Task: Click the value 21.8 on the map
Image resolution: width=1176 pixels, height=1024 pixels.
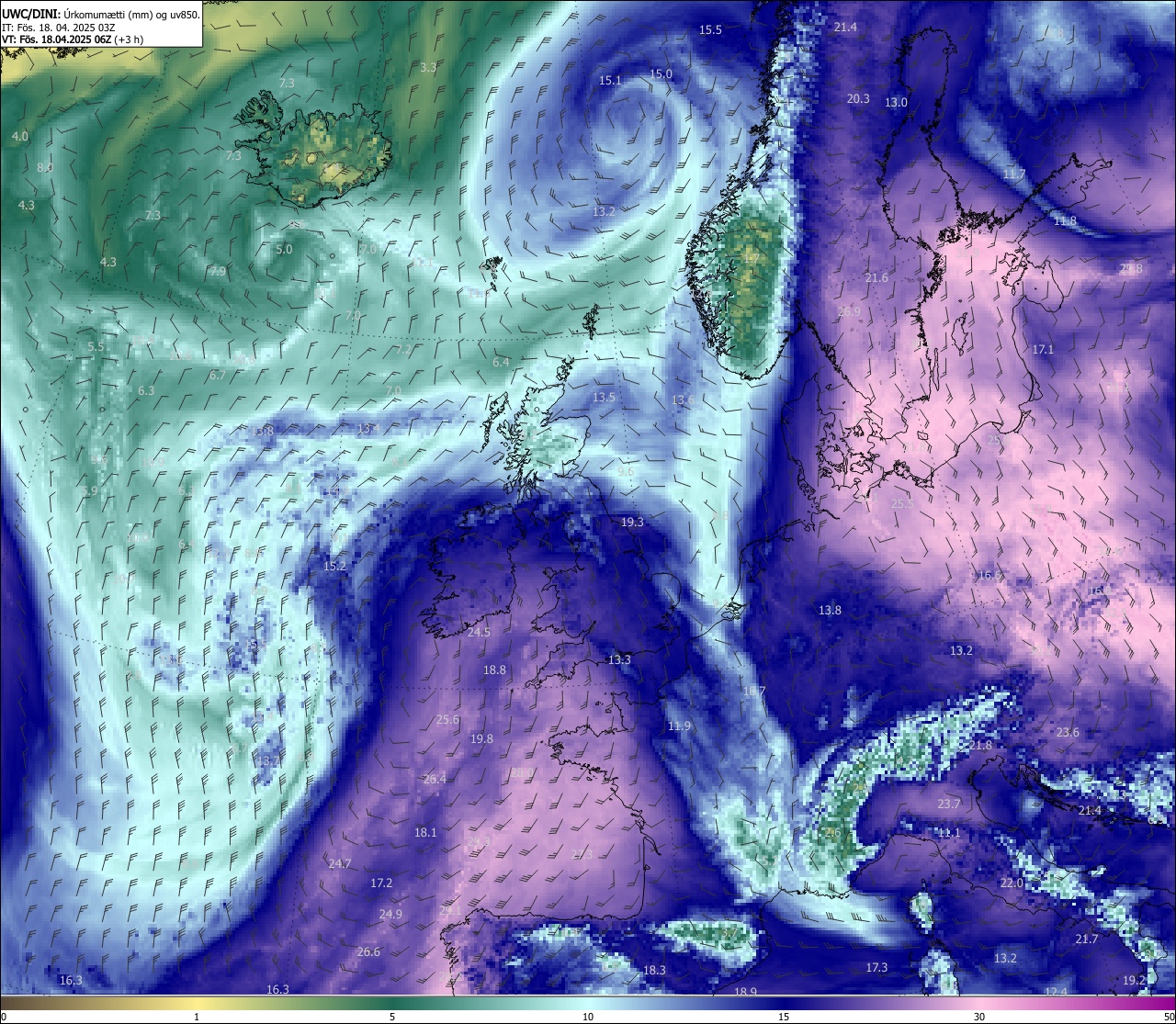Action: (x=980, y=746)
